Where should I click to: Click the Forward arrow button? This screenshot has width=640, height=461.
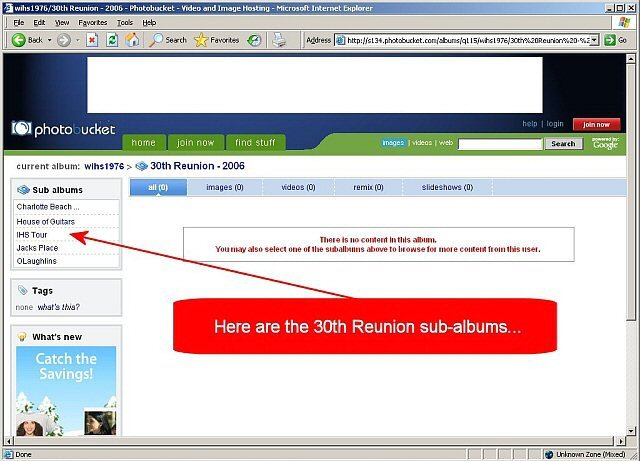(x=64, y=40)
